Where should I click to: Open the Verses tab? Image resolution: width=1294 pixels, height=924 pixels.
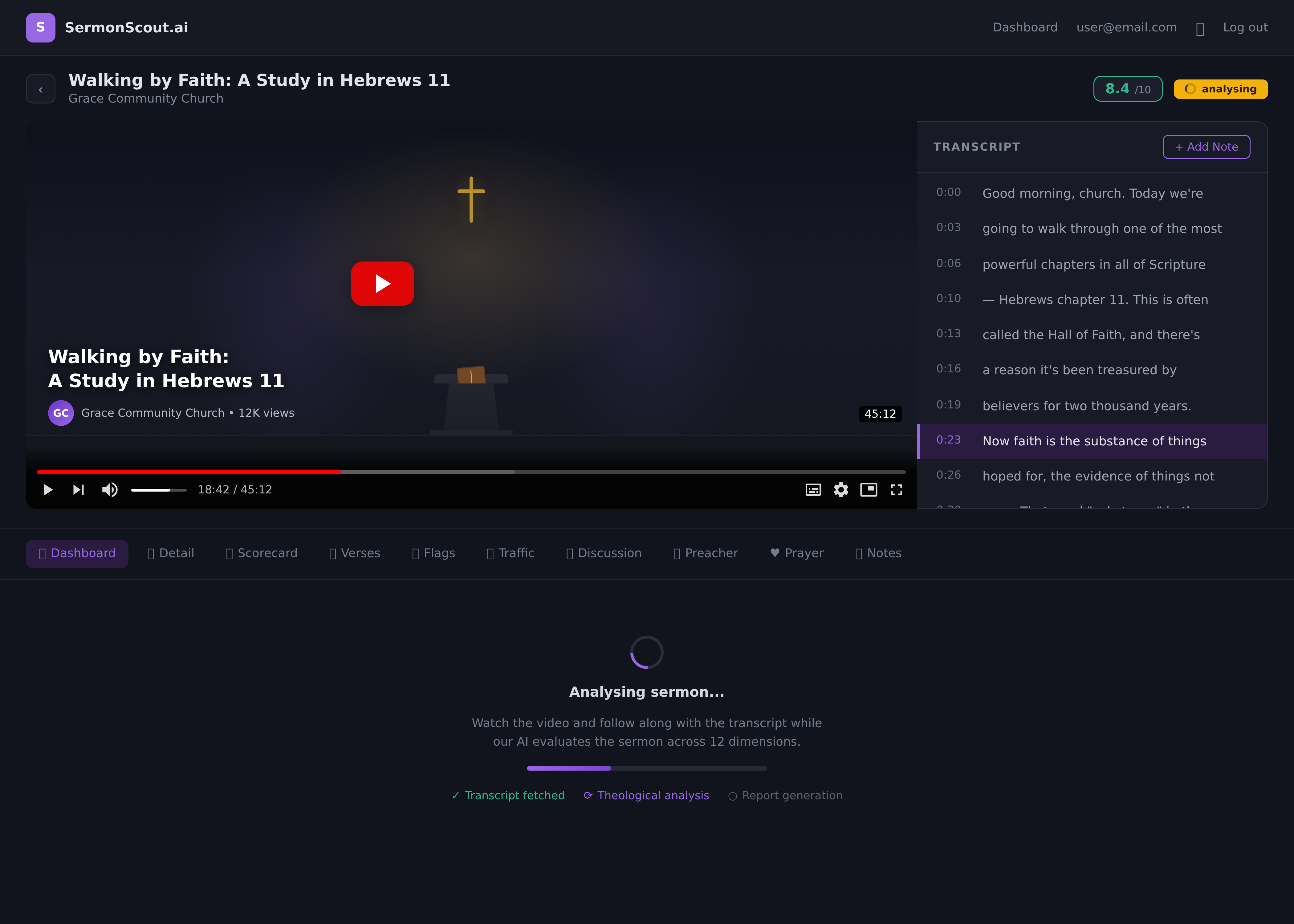(355, 553)
